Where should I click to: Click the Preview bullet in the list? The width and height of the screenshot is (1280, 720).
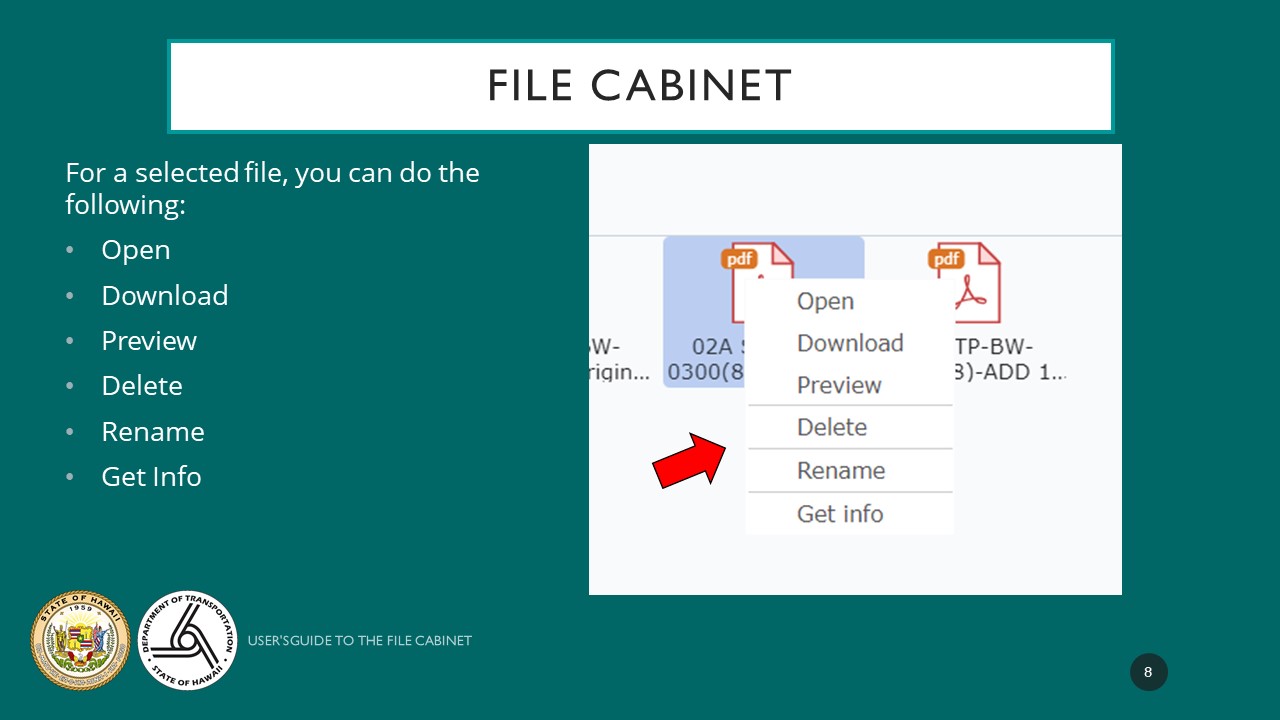[149, 340]
